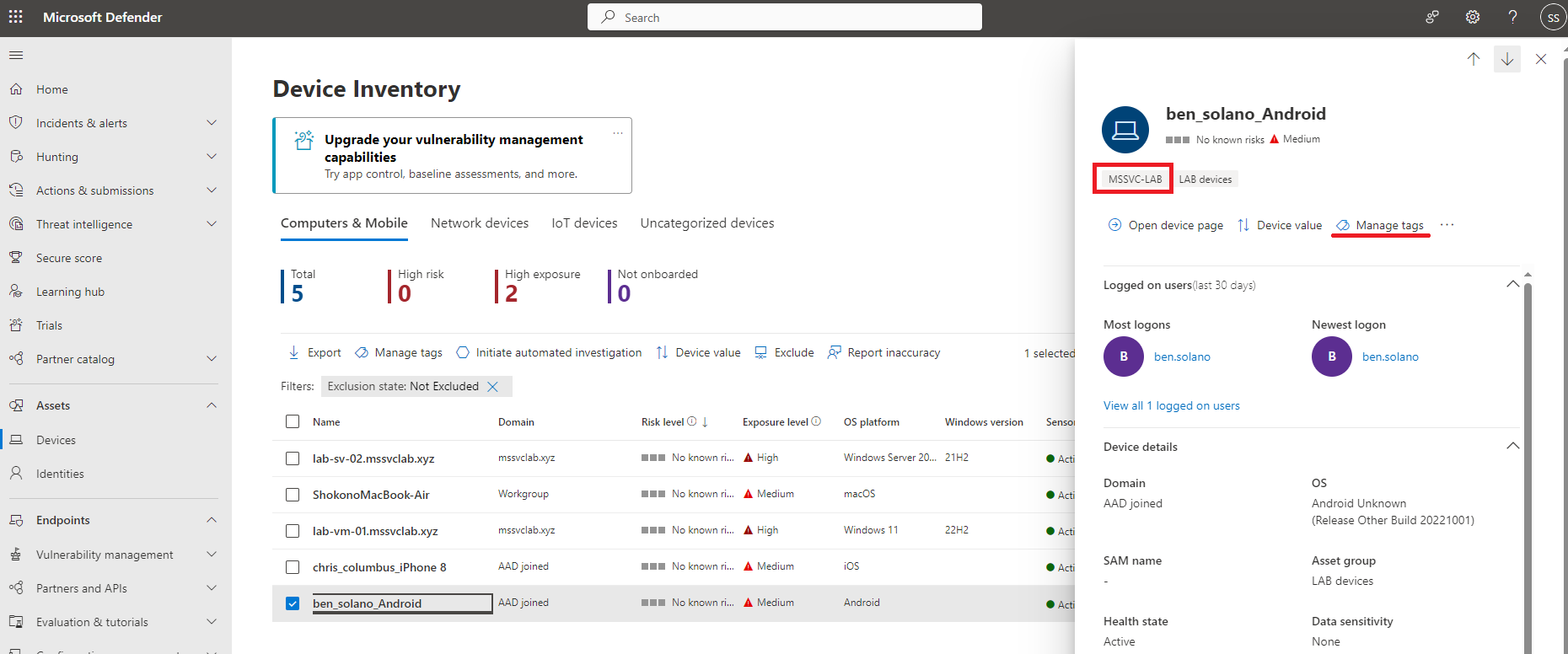
Task: Click the Identities person icon
Action: [x=16, y=474]
